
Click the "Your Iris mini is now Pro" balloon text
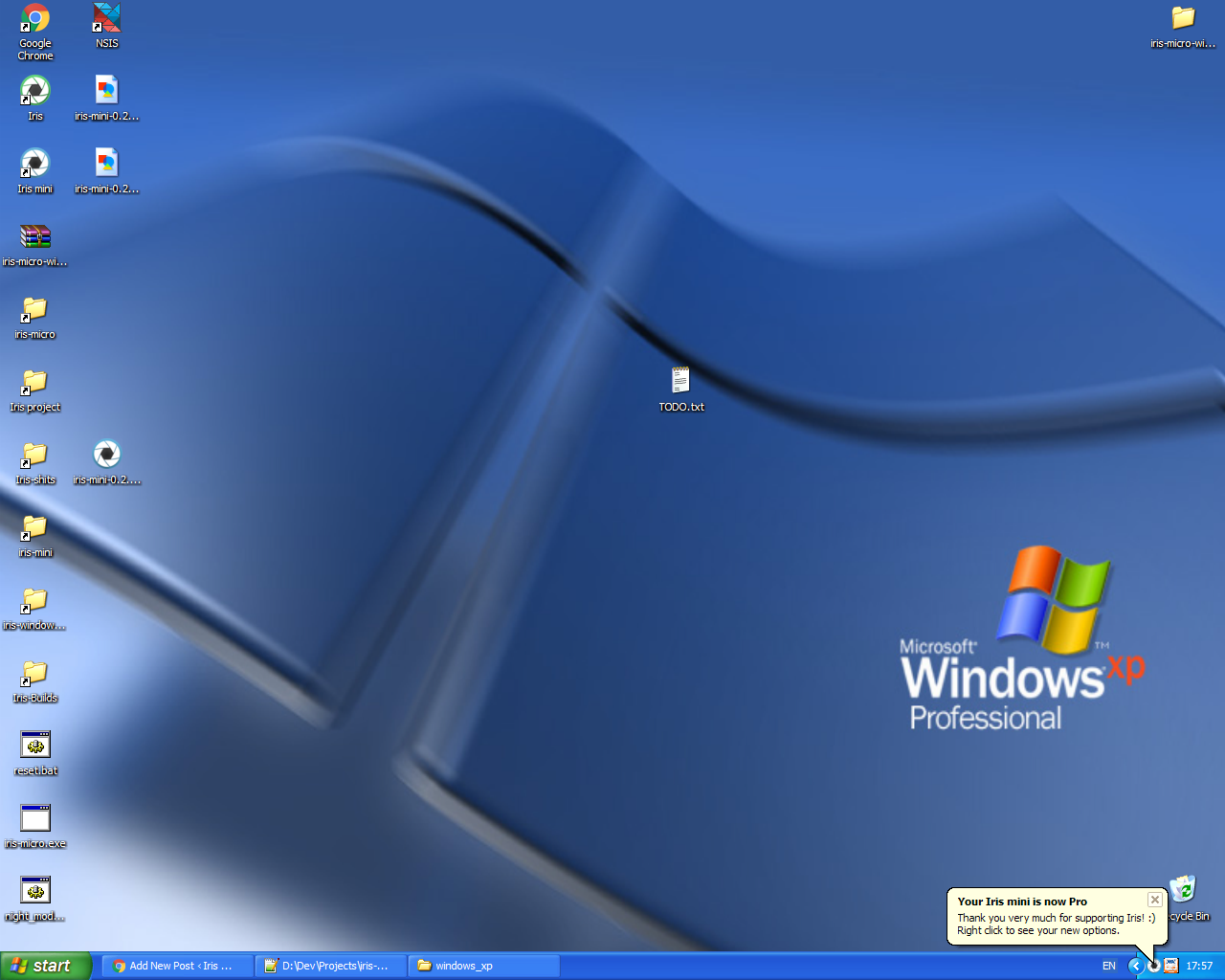pyautogui.click(x=1022, y=902)
